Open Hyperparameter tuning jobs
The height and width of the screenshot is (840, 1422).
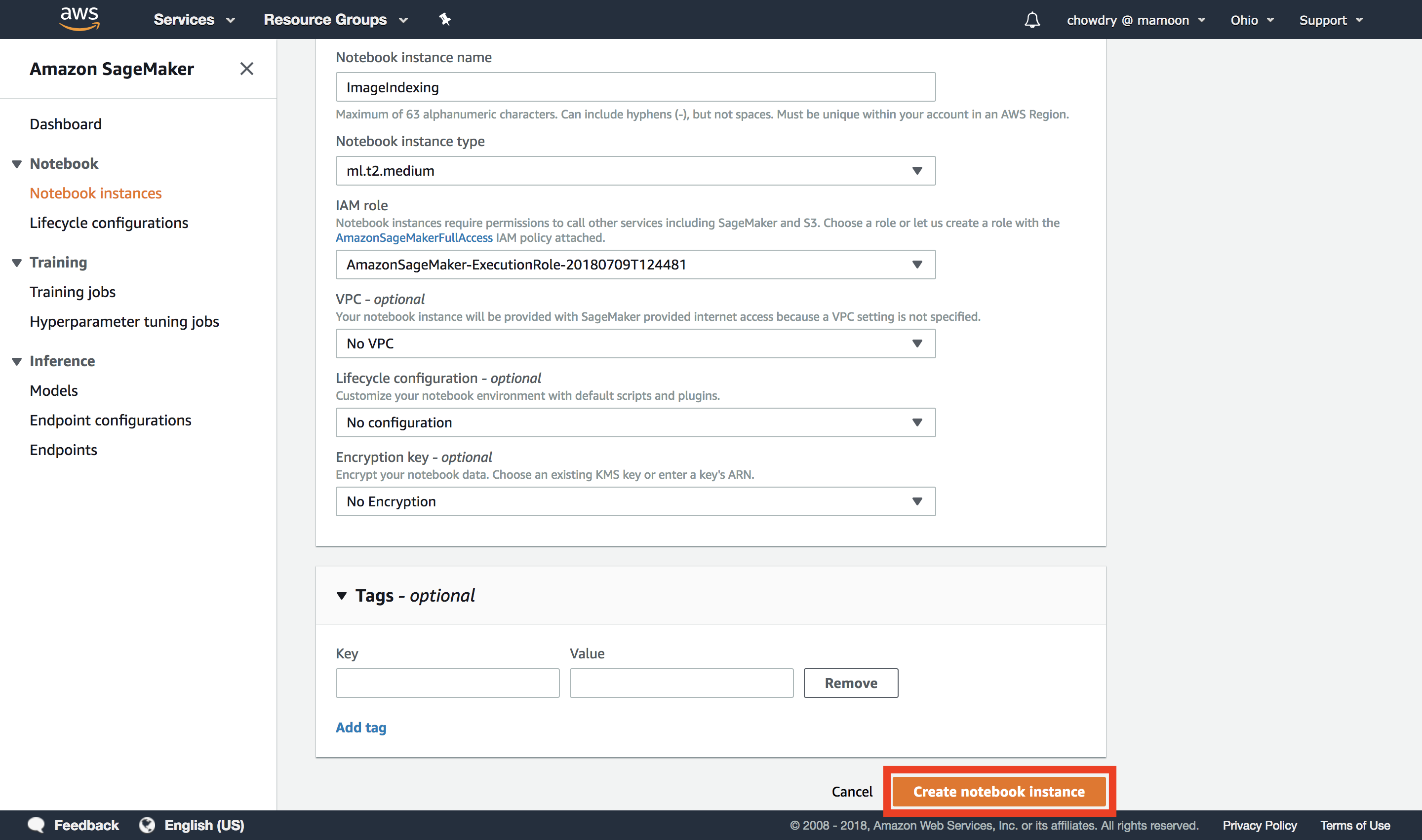(x=124, y=321)
